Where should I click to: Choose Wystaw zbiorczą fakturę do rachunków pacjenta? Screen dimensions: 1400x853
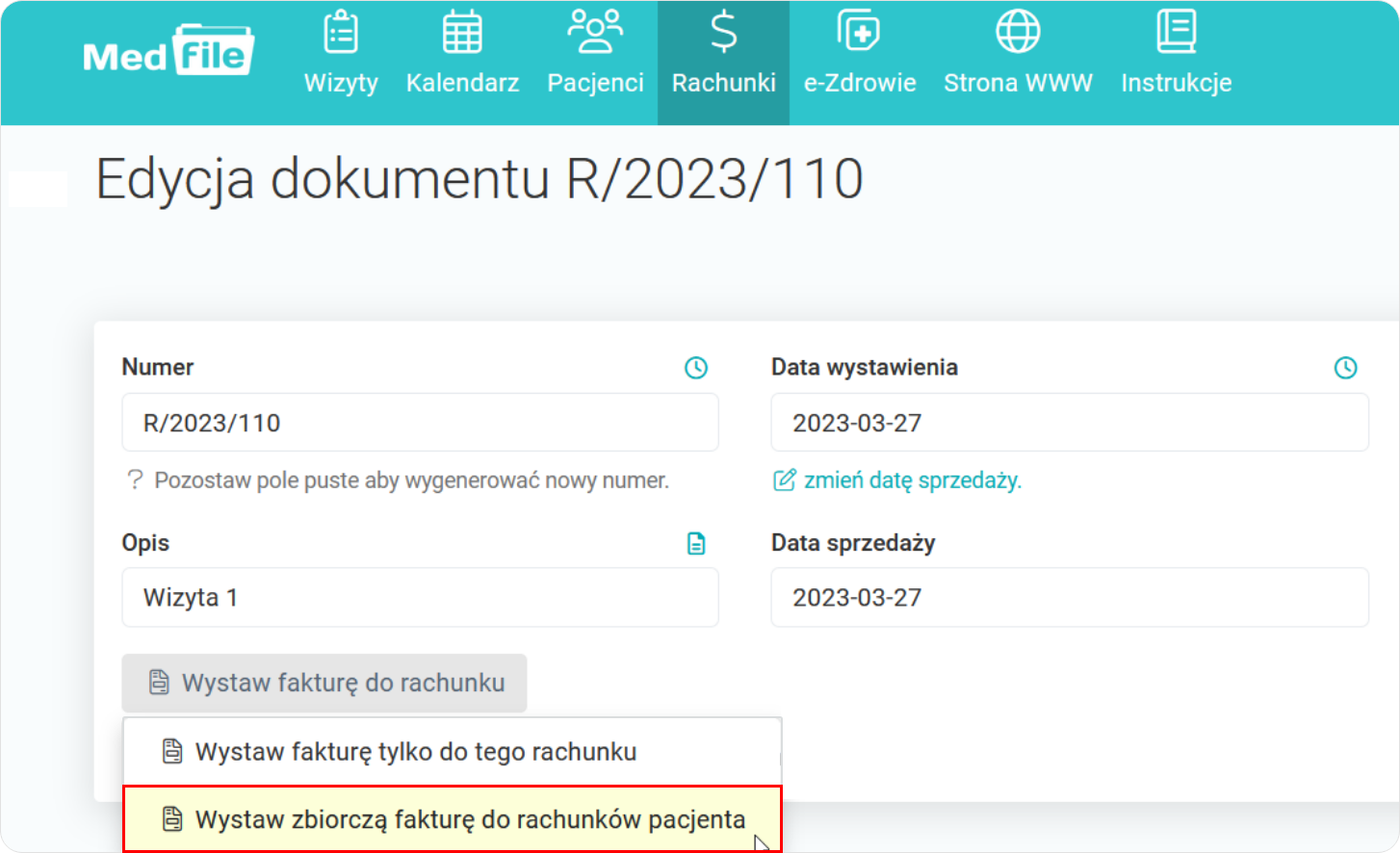452,819
